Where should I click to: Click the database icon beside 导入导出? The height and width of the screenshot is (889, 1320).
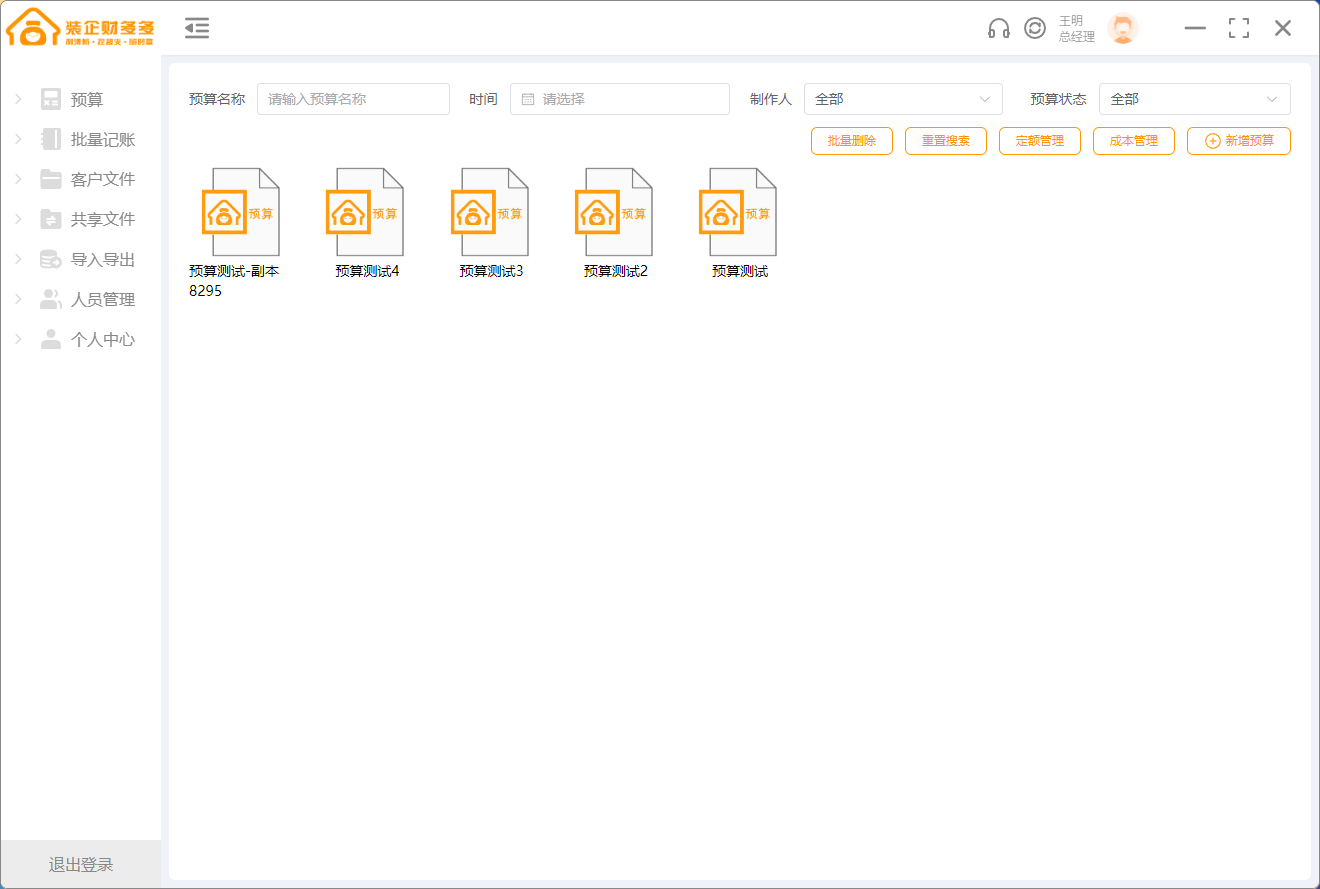click(x=51, y=259)
